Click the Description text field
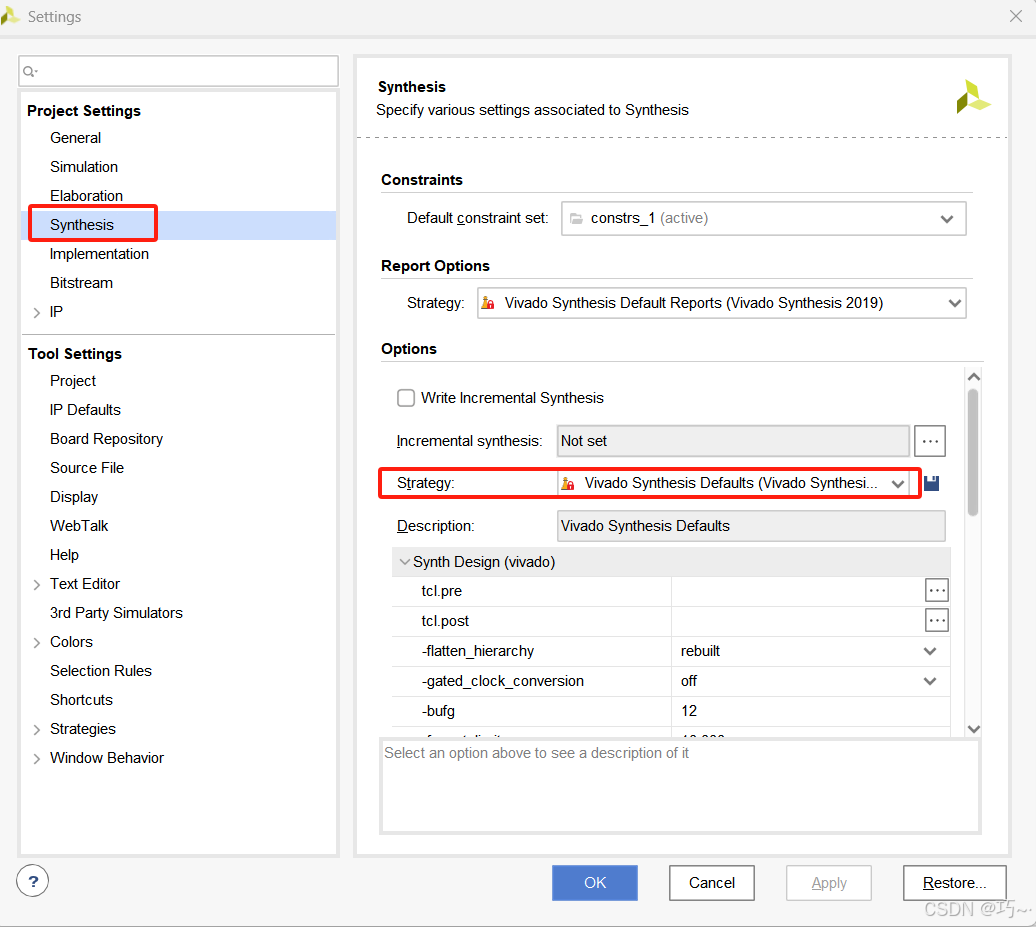 click(751, 526)
